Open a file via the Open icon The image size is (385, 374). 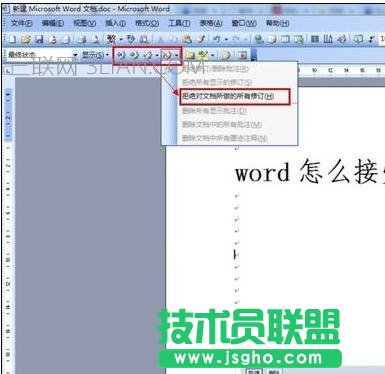coord(26,39)
